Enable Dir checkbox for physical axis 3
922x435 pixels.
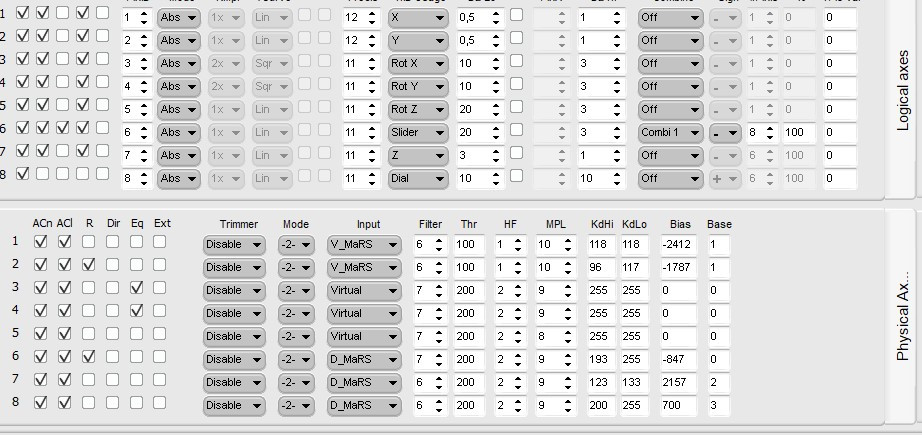(x=112, y=287)
